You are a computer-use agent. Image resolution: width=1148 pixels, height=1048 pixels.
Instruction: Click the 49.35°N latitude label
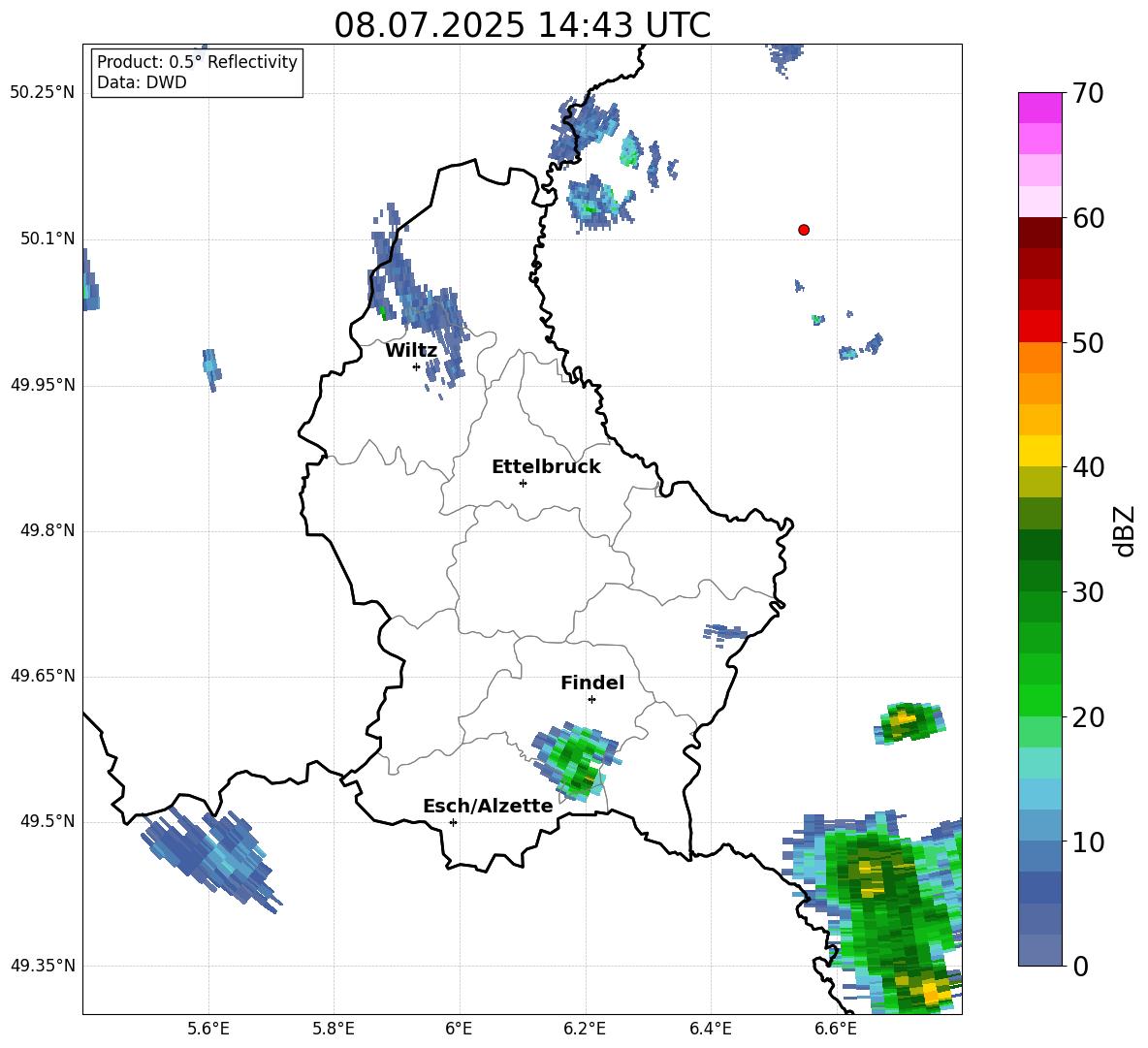pos(43,966)
